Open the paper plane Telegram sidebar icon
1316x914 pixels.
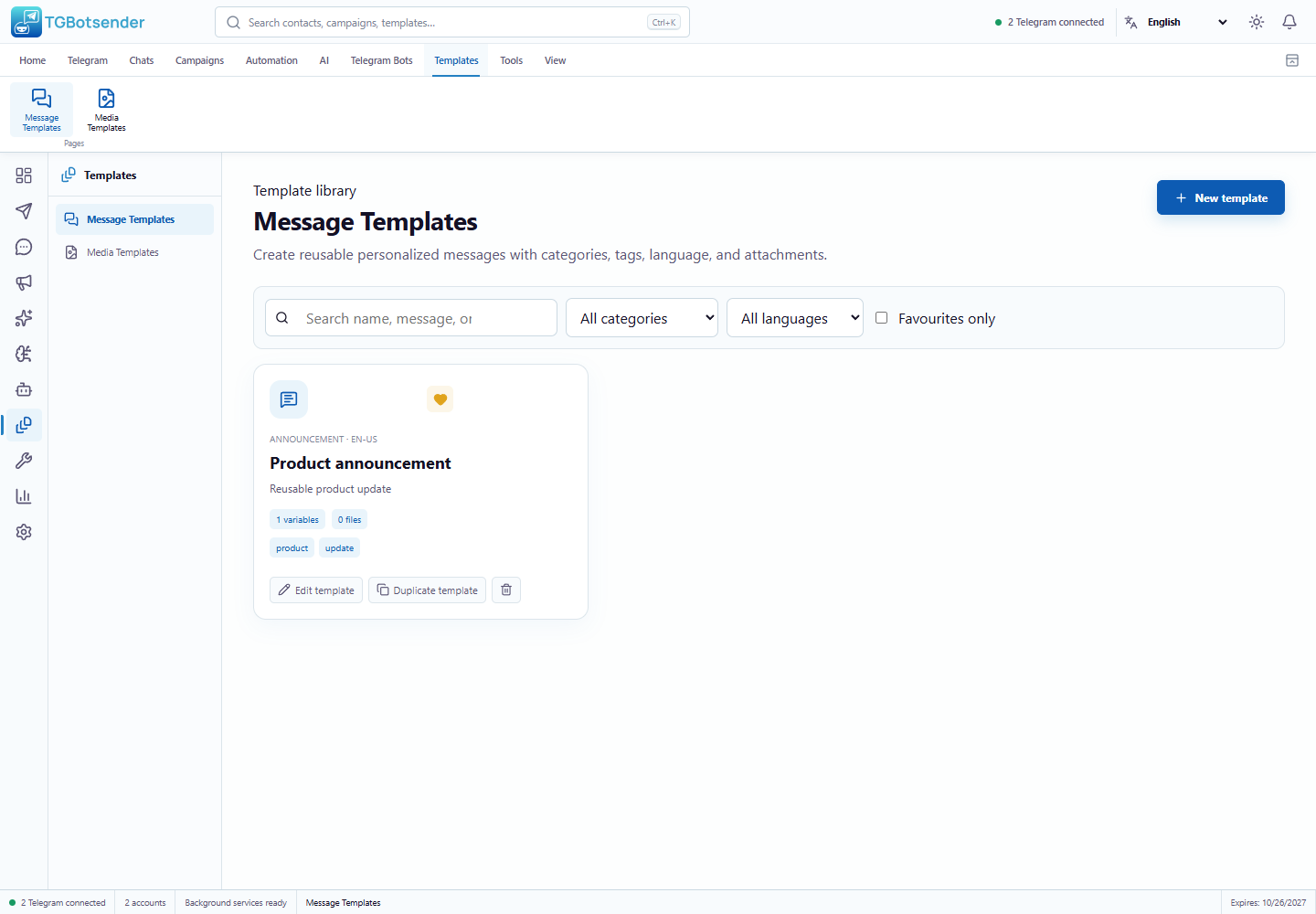[x=24, y=211]
